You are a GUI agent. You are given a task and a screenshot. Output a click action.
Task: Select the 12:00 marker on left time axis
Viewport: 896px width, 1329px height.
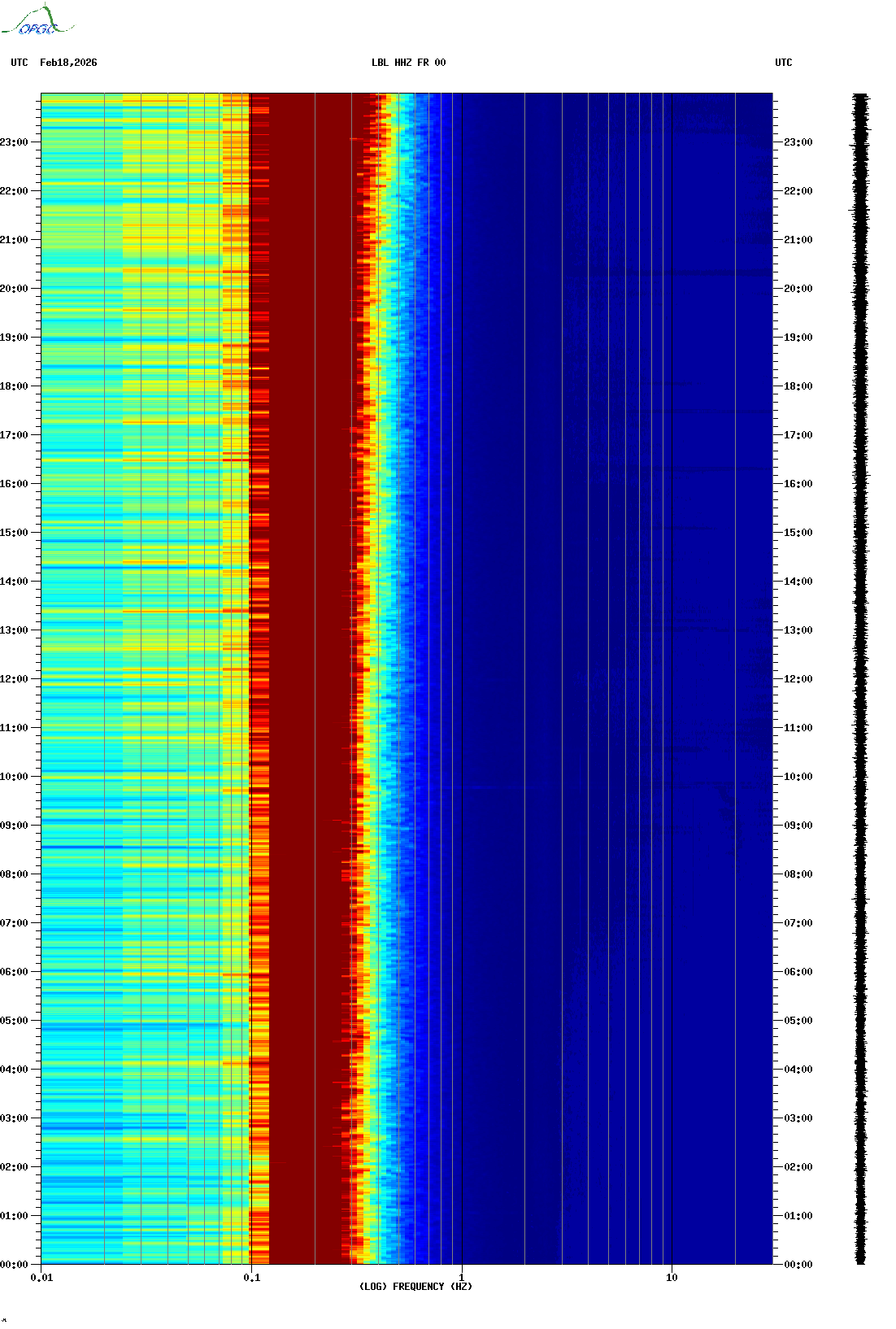point(15,679)
